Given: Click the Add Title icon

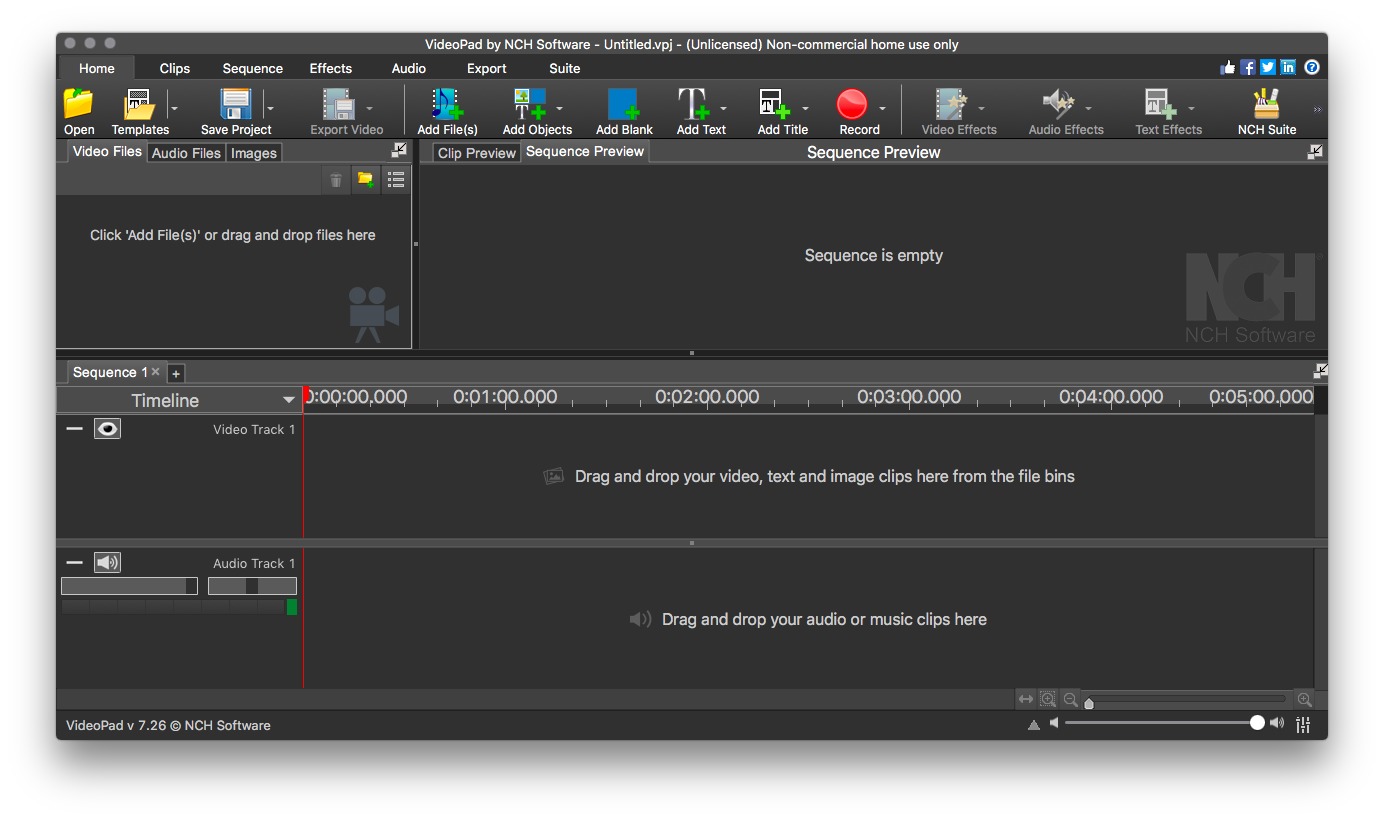Looking at the screenshot, I should point(775,104).
